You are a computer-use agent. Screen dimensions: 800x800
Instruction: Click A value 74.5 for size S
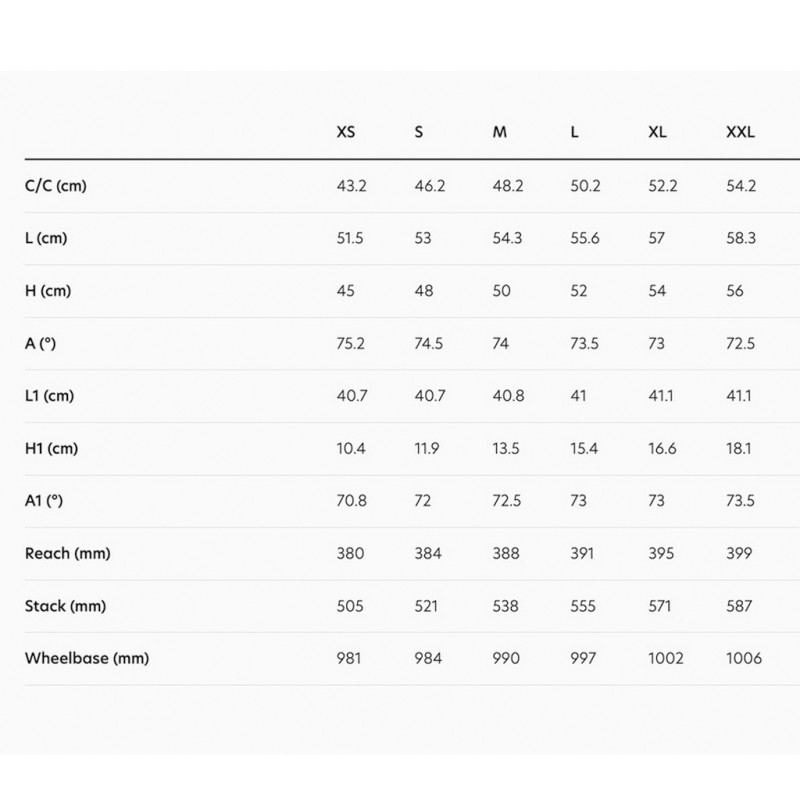coord(429,344)
